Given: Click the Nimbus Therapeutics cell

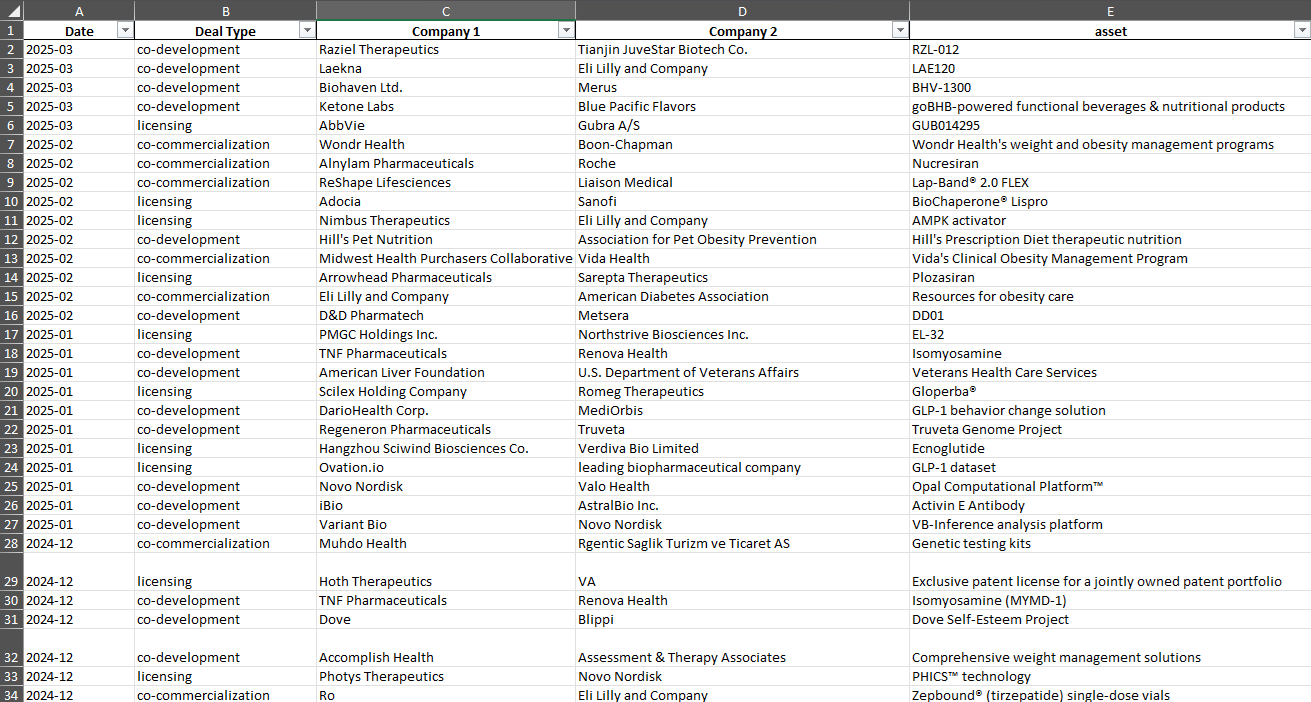Looking at the screenshot, I should click(x=446, y=221).
